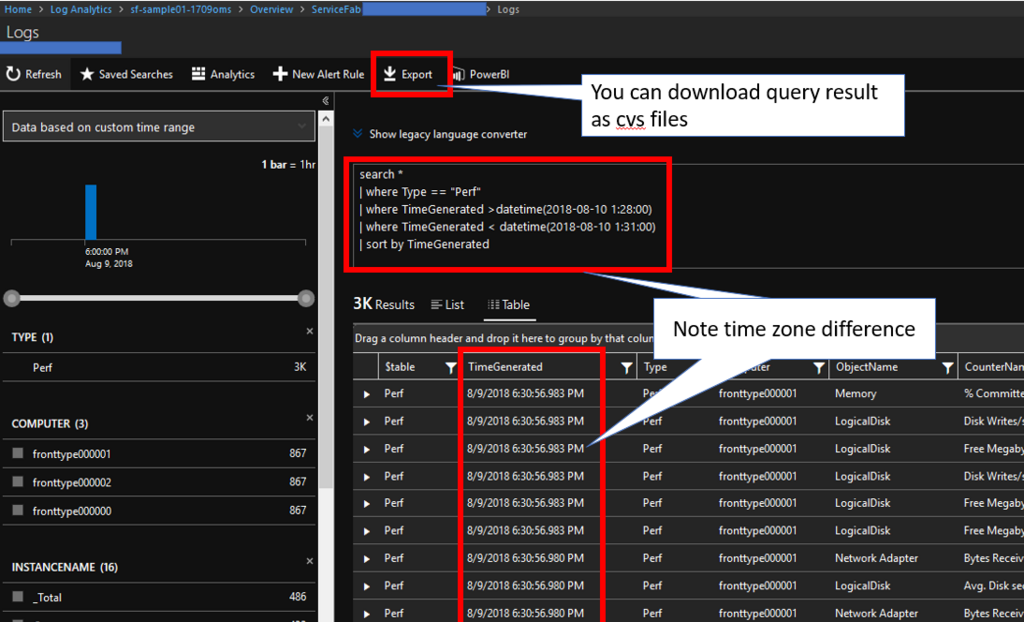Expand the first LogicalDisk Disk Writes row

click(366, 422)
